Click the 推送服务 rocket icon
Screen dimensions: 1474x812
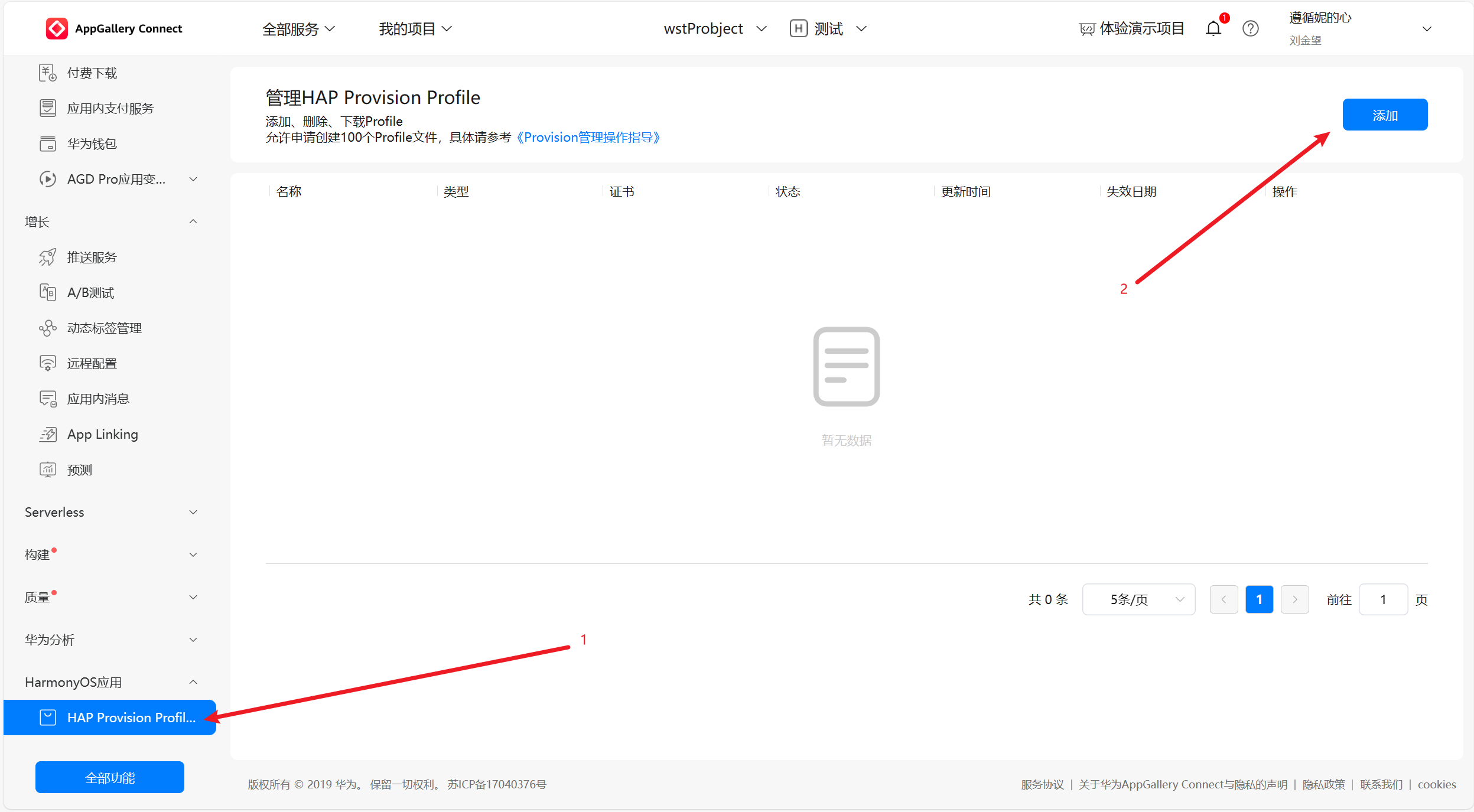[x=48, y=257]
